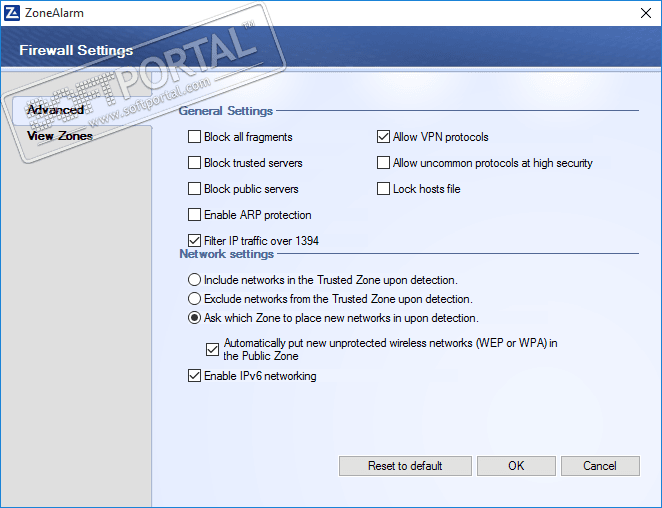This screenshot has height=508, width=662.
Task: Uncheck automatic unprotected wireless networks Public Zone option
Action: pyautogui.click(x=212, y=349)
